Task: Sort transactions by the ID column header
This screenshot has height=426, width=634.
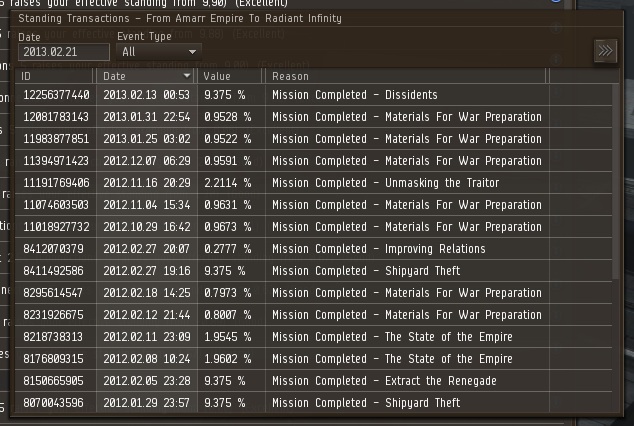Action: pyautogui.click(x=55, y=76)
